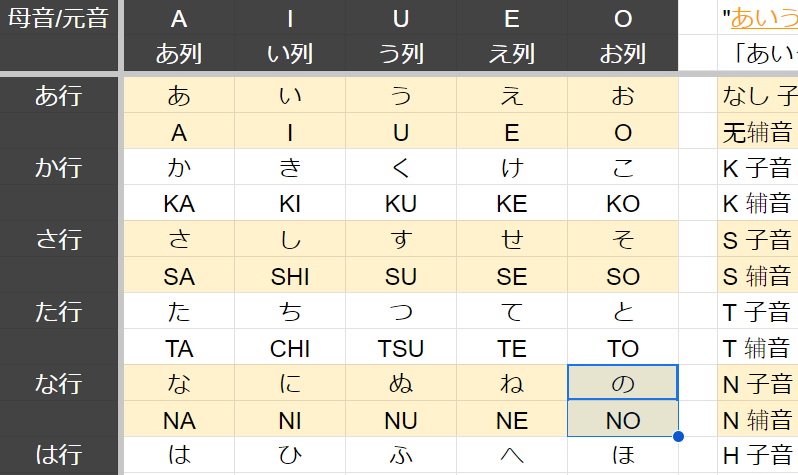Click the cell containing SHI

(290, 276)
